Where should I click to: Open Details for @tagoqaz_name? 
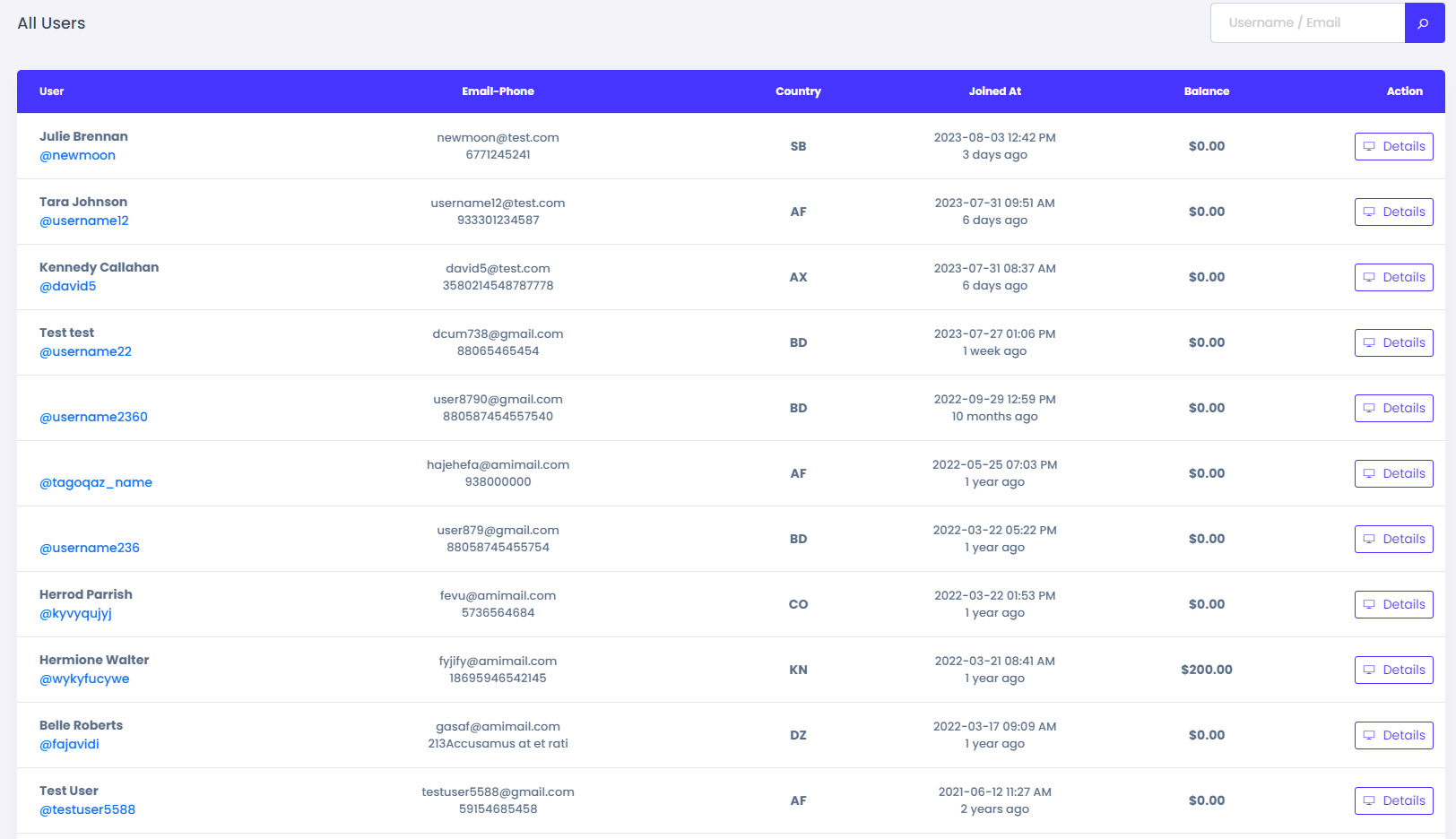pyautogui.click(x=1393, y=473)
